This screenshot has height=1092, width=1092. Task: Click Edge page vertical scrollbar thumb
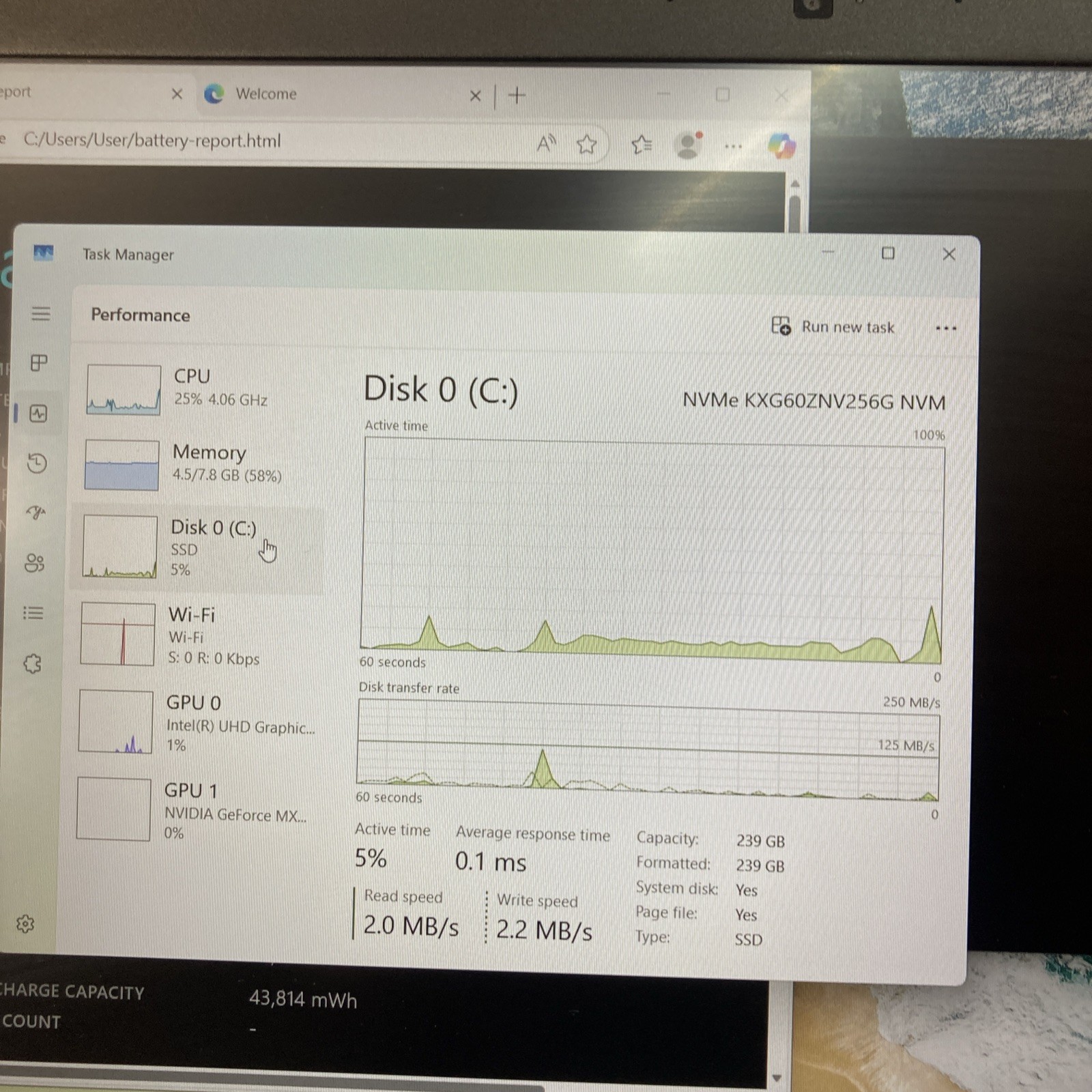click(794, 214)
